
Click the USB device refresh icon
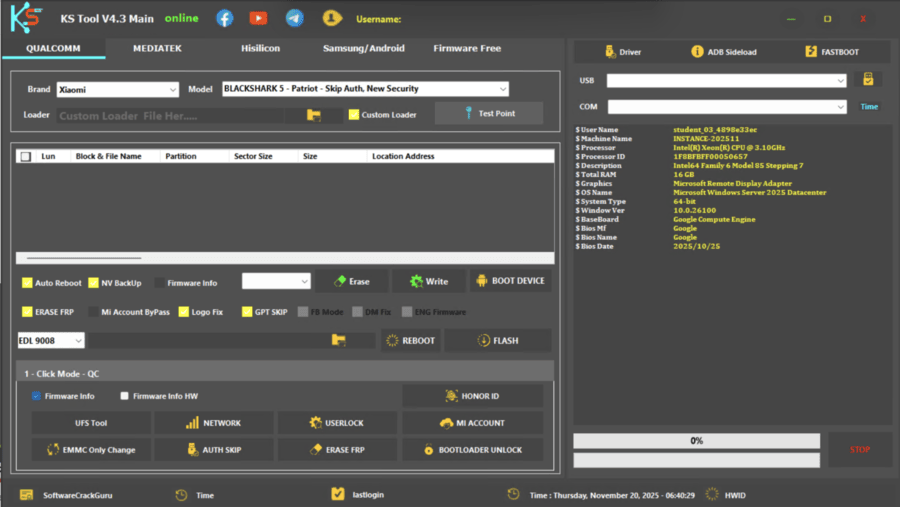pyautogui.click(x=868, y=80)
